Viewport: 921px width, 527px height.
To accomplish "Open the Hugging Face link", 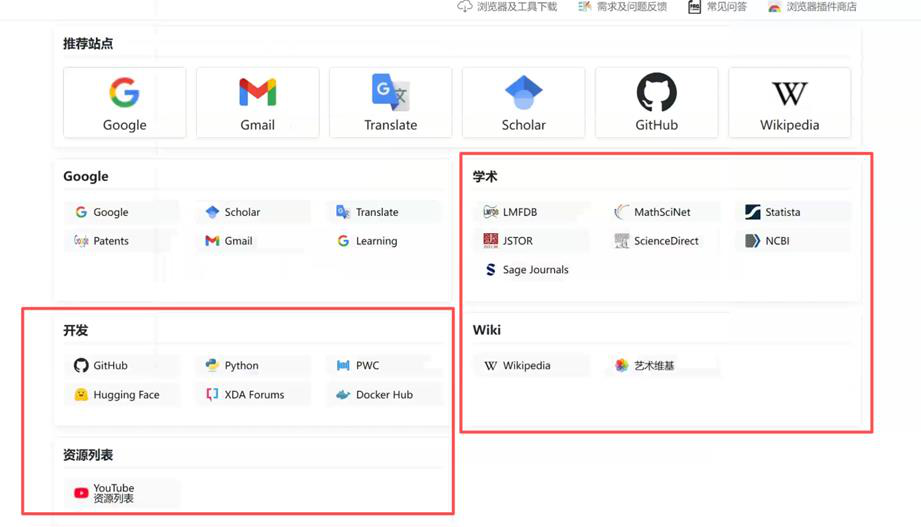I will tap(122, 395).
